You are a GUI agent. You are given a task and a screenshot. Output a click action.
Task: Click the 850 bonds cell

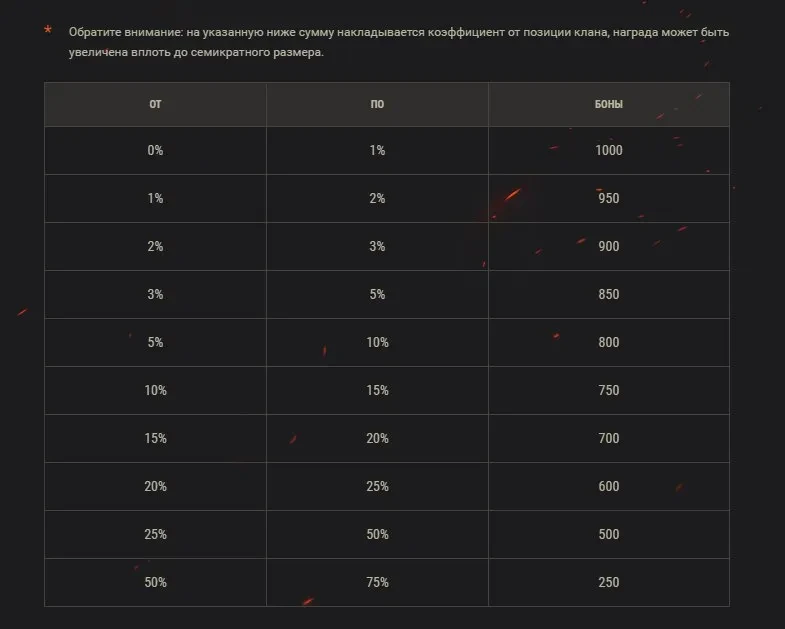(x=608, y=294)
